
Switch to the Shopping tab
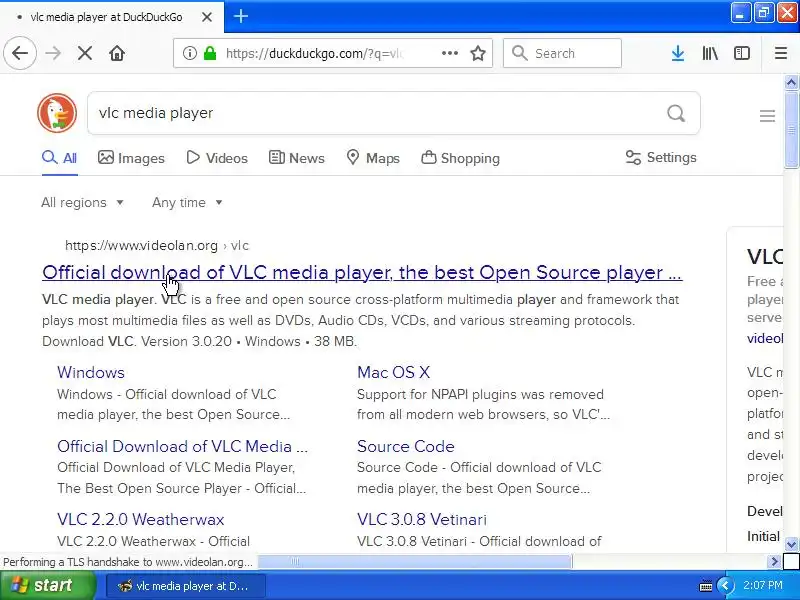(460, 158)
